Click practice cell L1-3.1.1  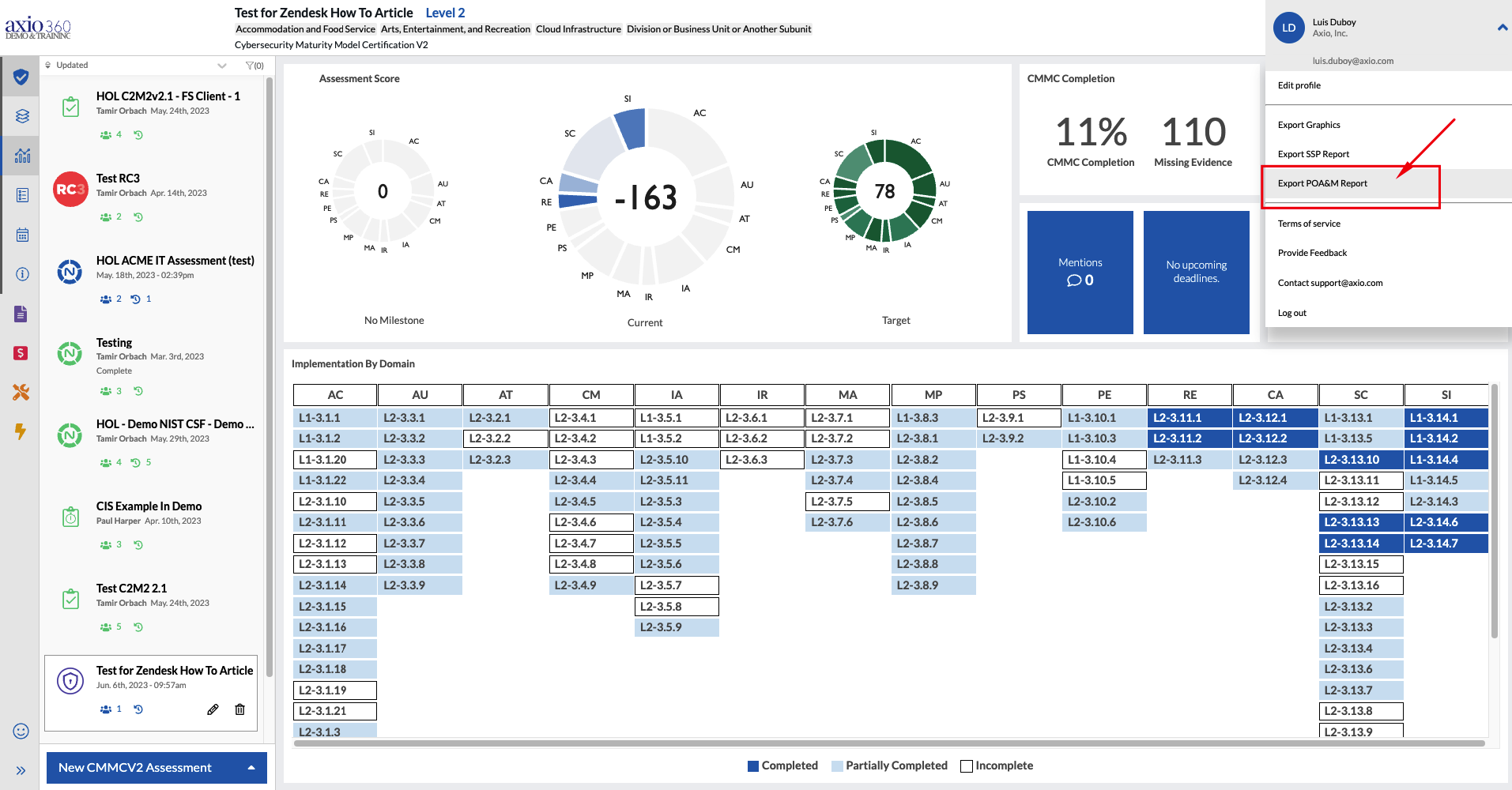[x=335, y=418]
